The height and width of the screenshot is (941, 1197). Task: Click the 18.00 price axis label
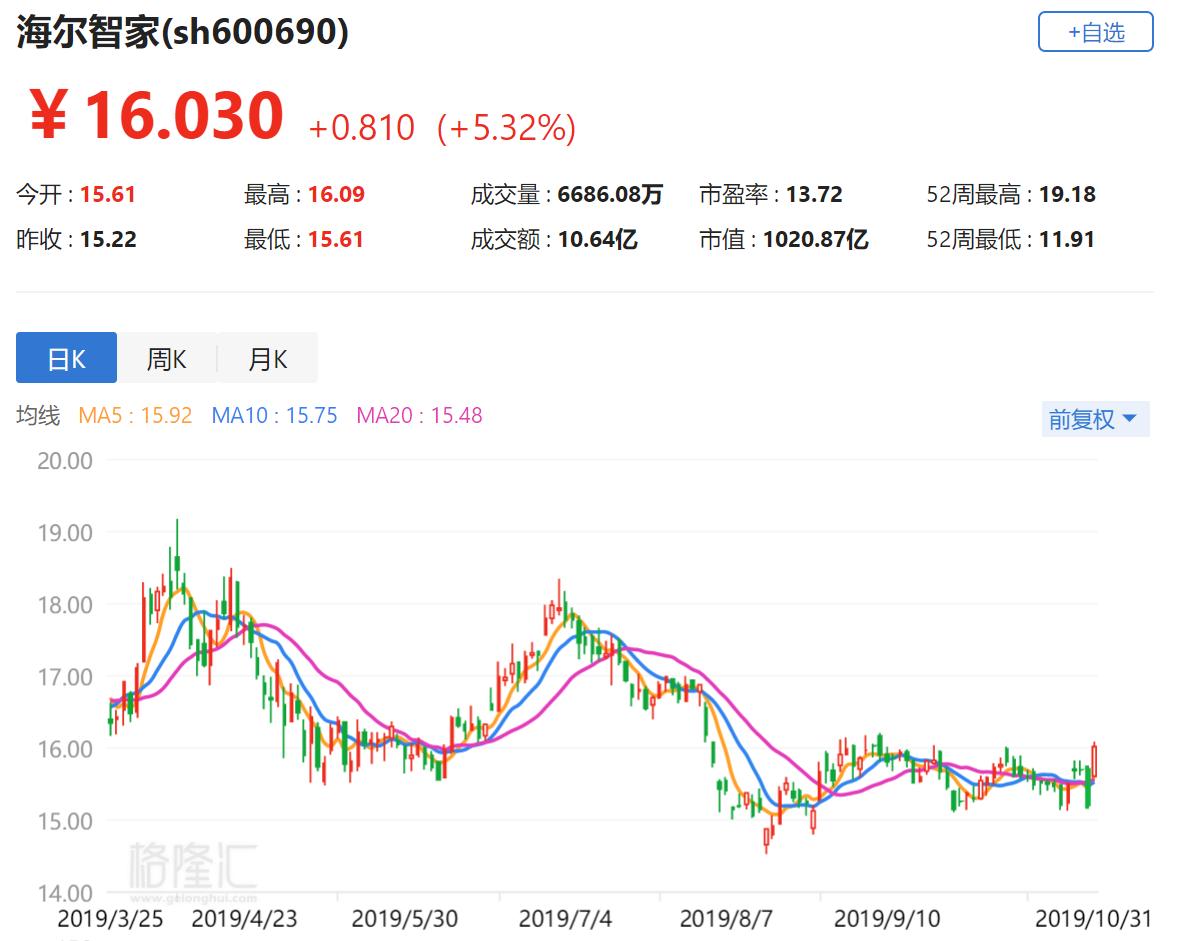pos(65,605)
